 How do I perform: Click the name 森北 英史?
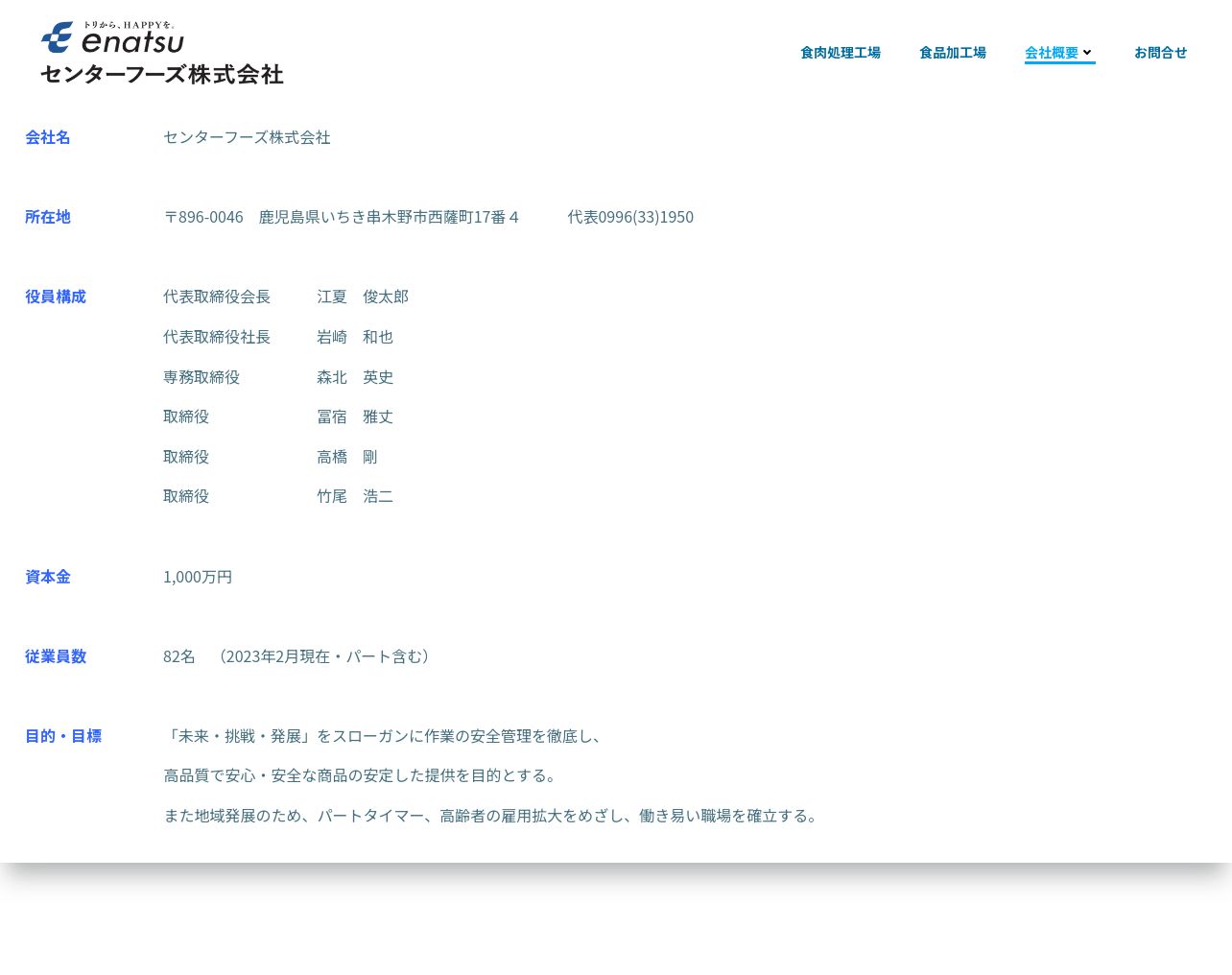[355, 377]
